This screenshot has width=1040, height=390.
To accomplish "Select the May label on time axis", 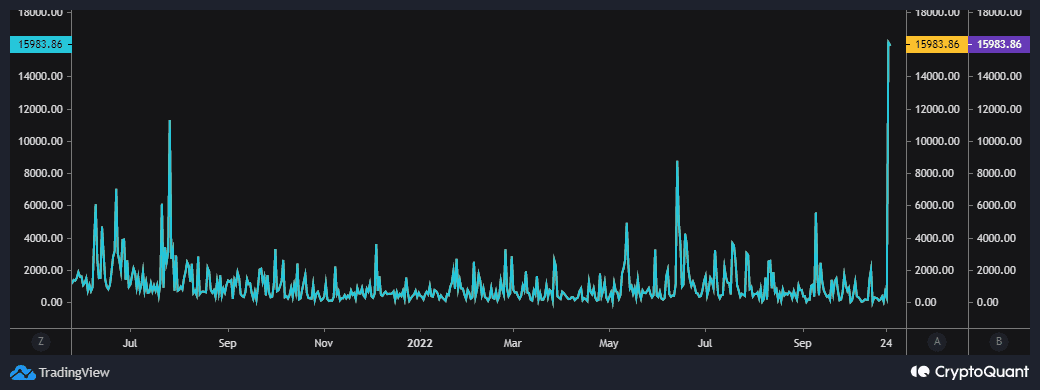I will 609,344.
